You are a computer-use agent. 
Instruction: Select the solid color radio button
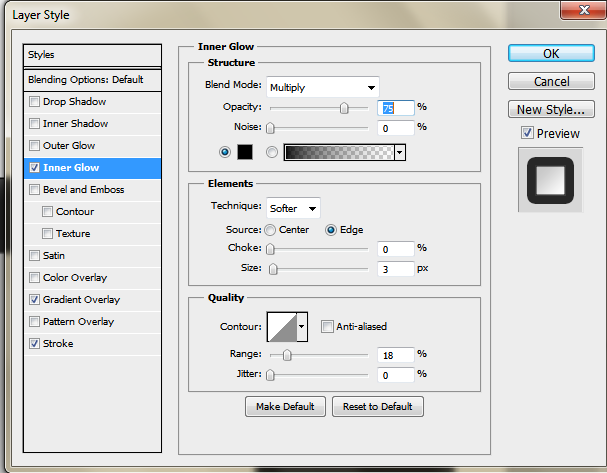pos(225,152)
